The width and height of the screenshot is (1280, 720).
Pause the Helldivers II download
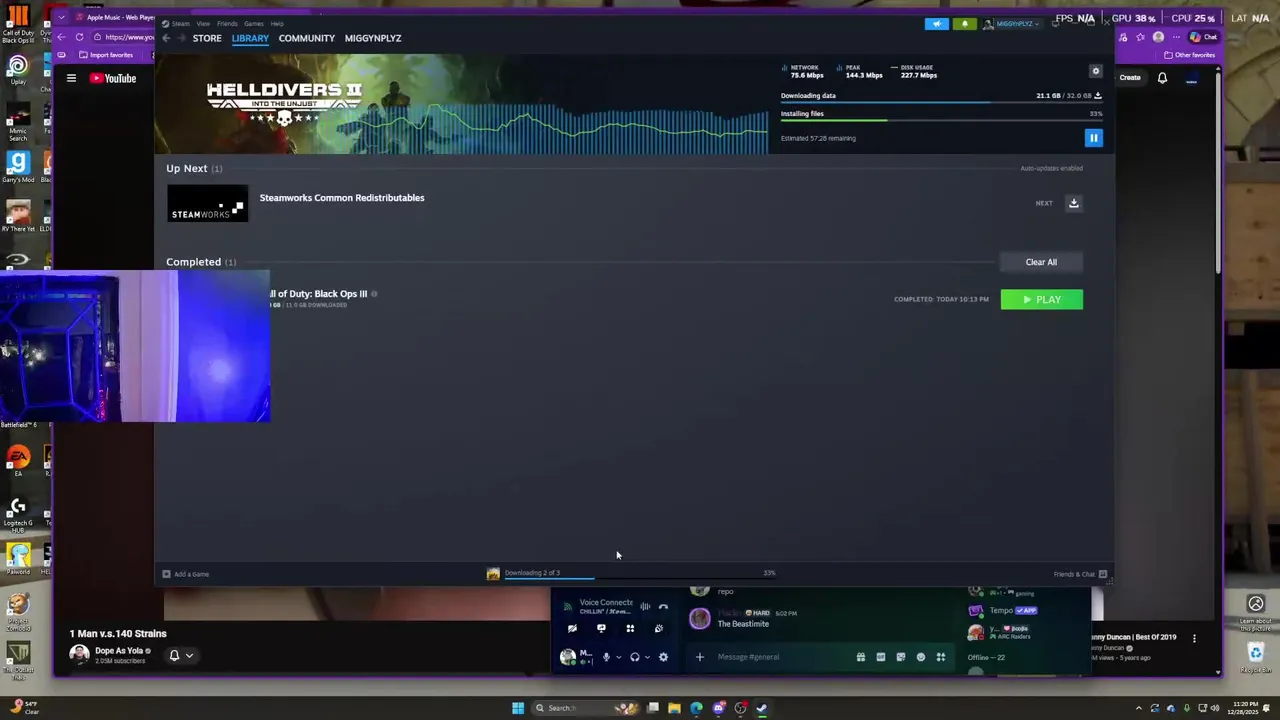point(1093,138)
